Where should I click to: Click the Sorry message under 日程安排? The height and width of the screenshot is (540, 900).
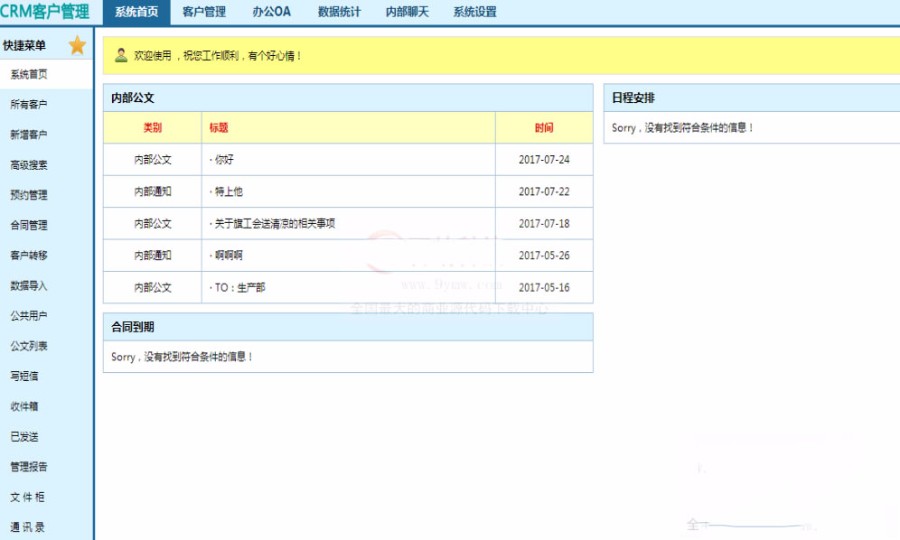682,128
